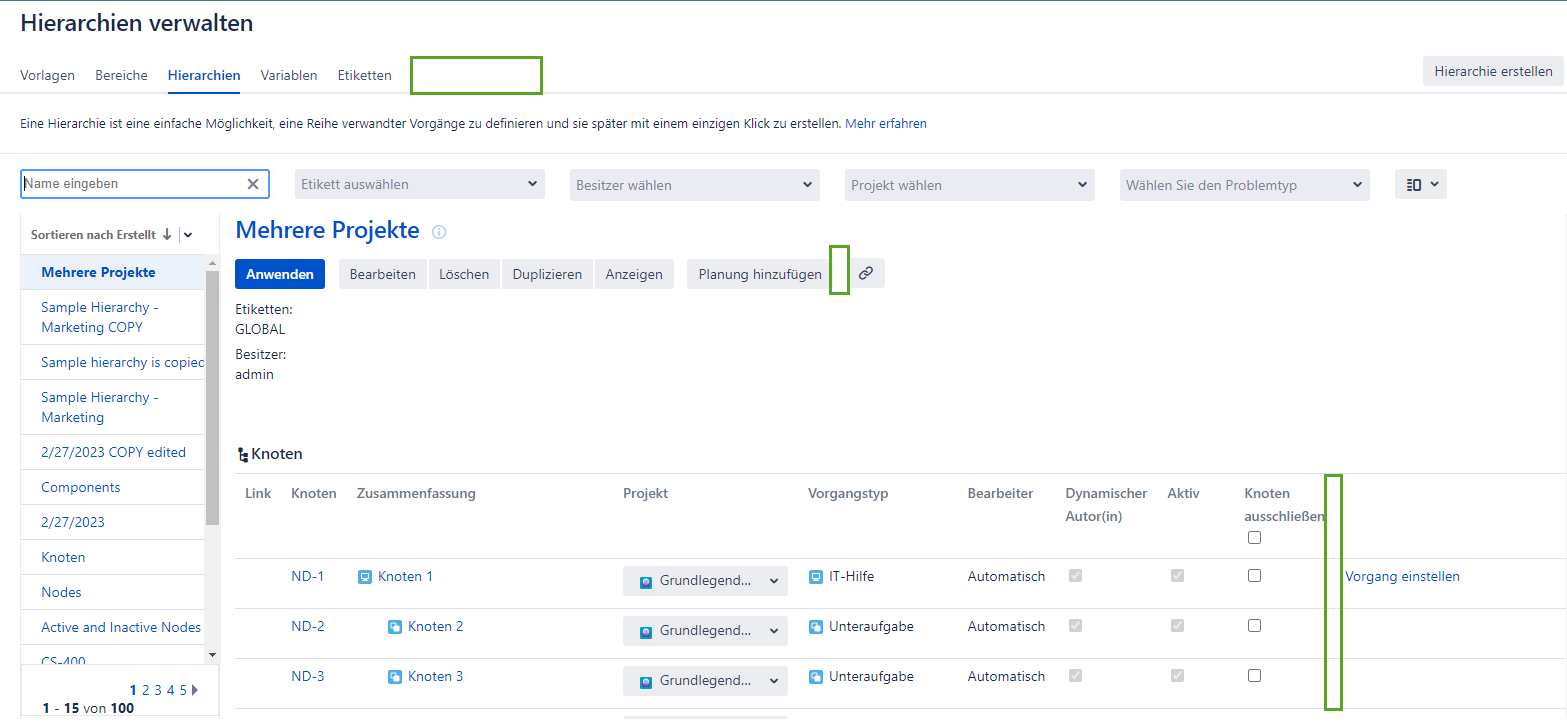Open project dropdown for ND-1 row
This screenshot has height=728, width=1567.
pyautogui.click(x=705, y=581)
